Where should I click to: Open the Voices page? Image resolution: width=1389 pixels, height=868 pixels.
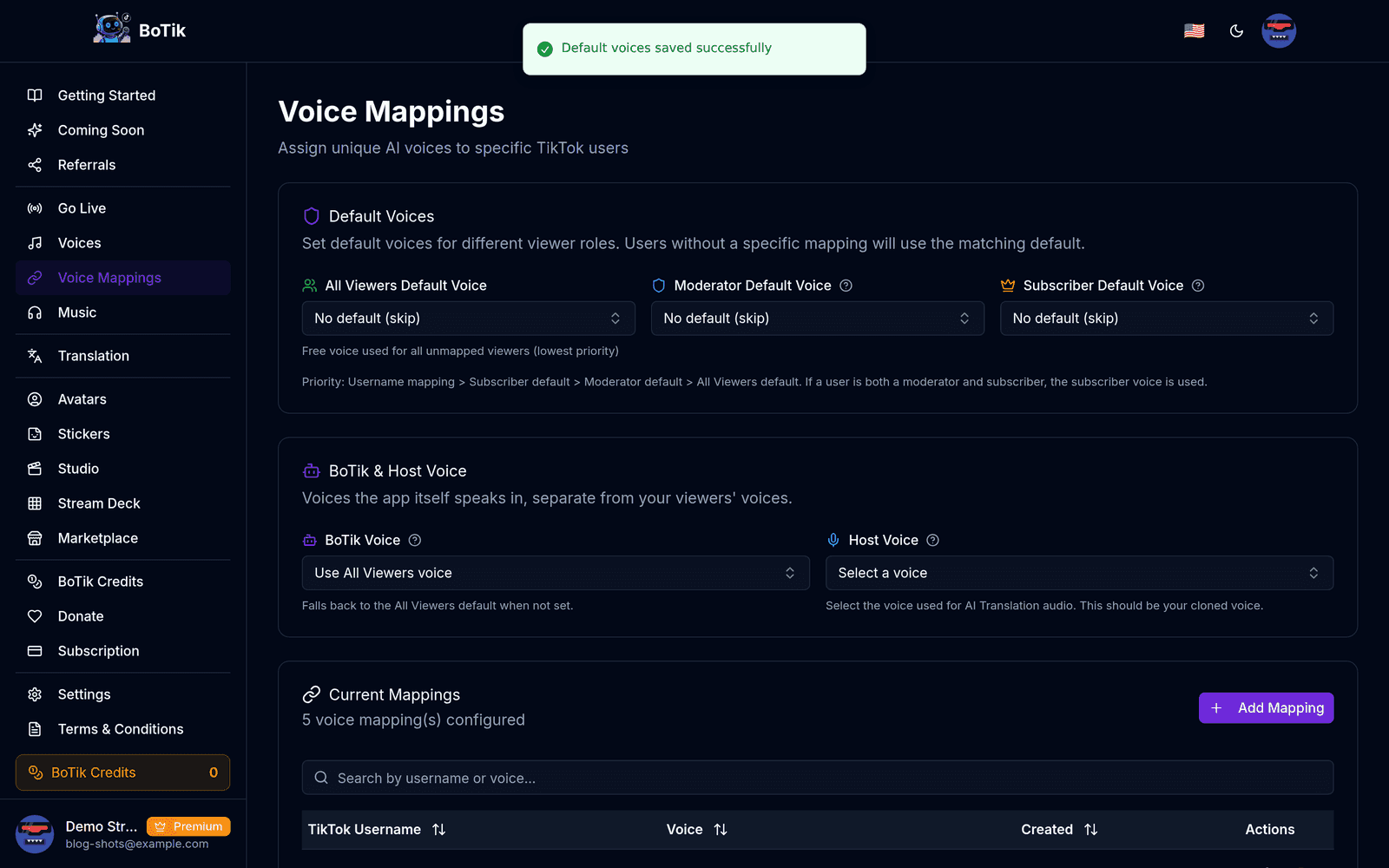(x=123, y=243)
